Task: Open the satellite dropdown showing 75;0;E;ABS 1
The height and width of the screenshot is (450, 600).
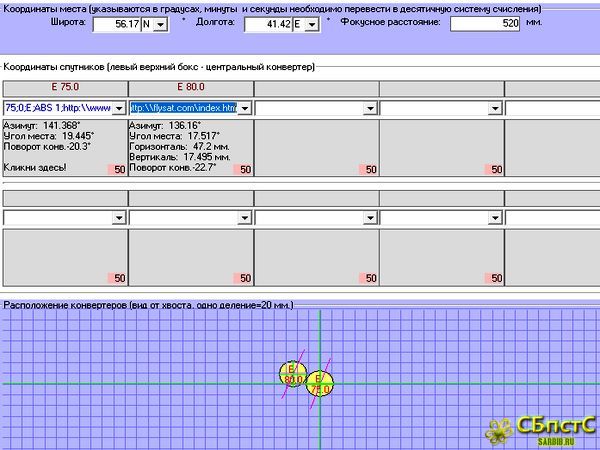Action: (119, 108)
